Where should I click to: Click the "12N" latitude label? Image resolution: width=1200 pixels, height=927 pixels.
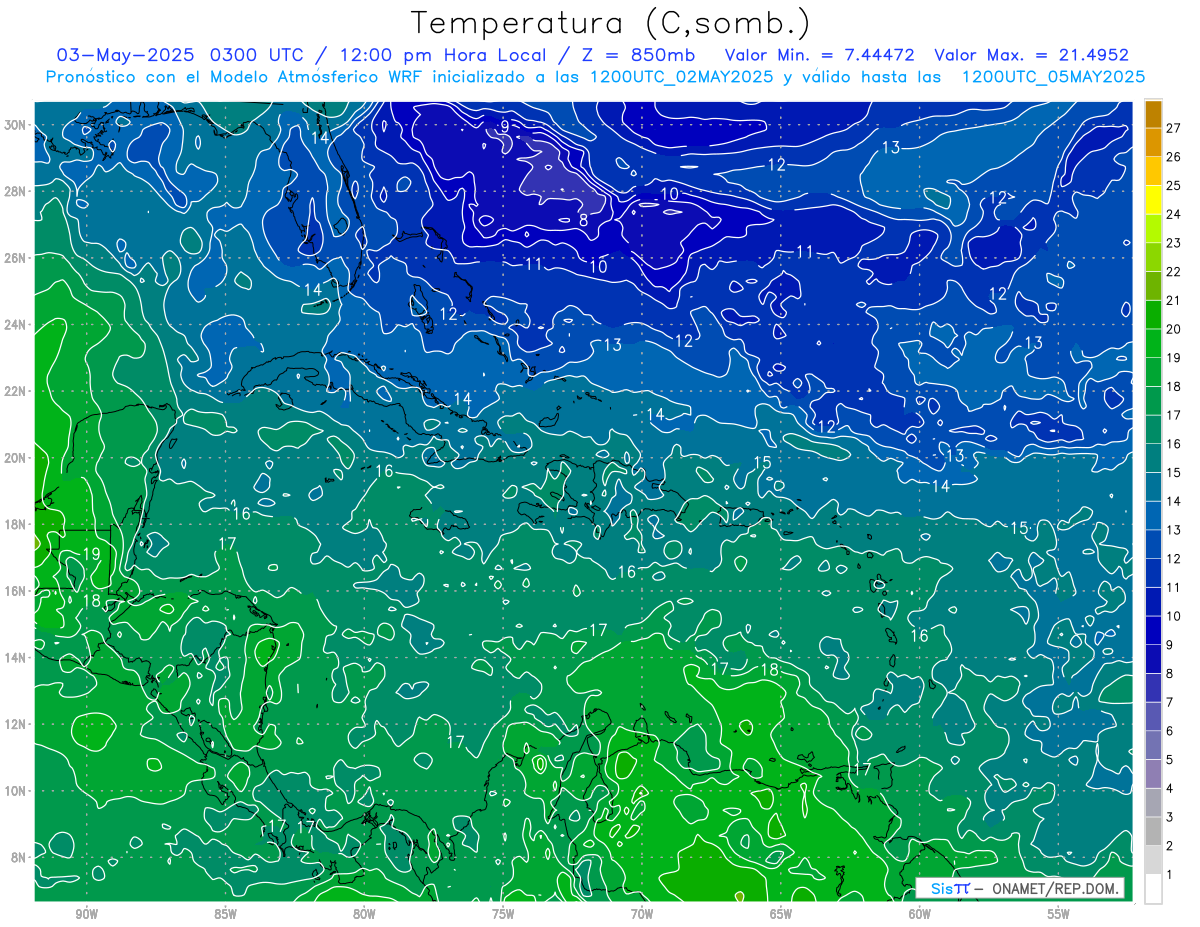16,724
